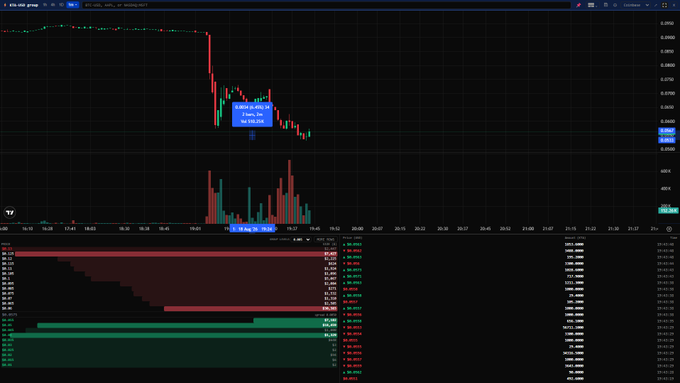Click the 0.0567 current price label on price axis
This screenshot has height=383, width=680.
pyautogui.click(x=667, y=131)
